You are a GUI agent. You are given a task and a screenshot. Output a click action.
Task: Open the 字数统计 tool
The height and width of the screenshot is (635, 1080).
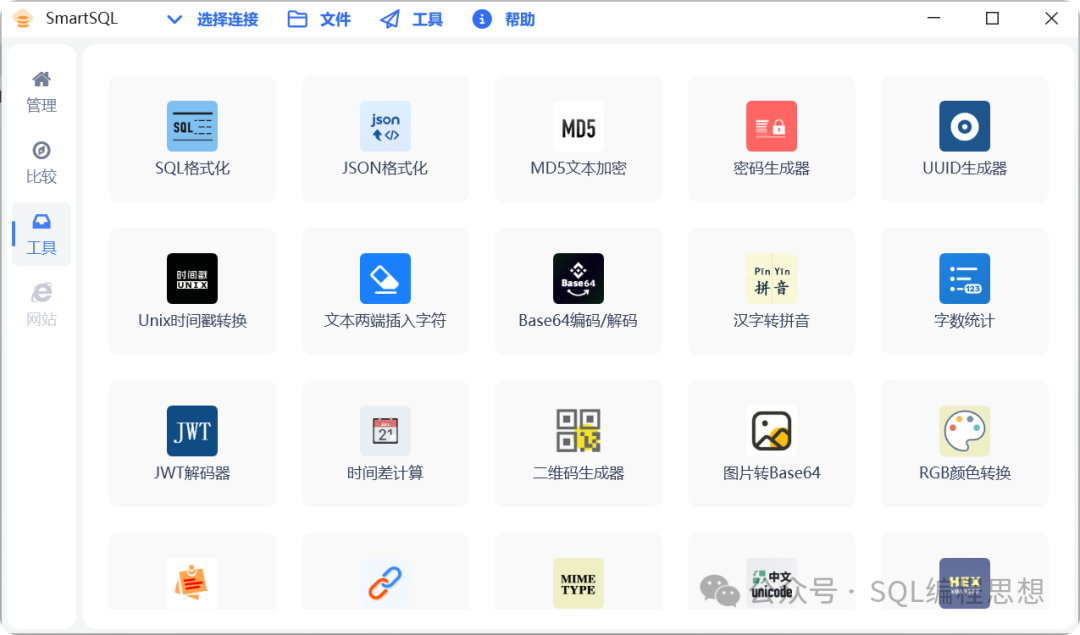click(964, 279)
